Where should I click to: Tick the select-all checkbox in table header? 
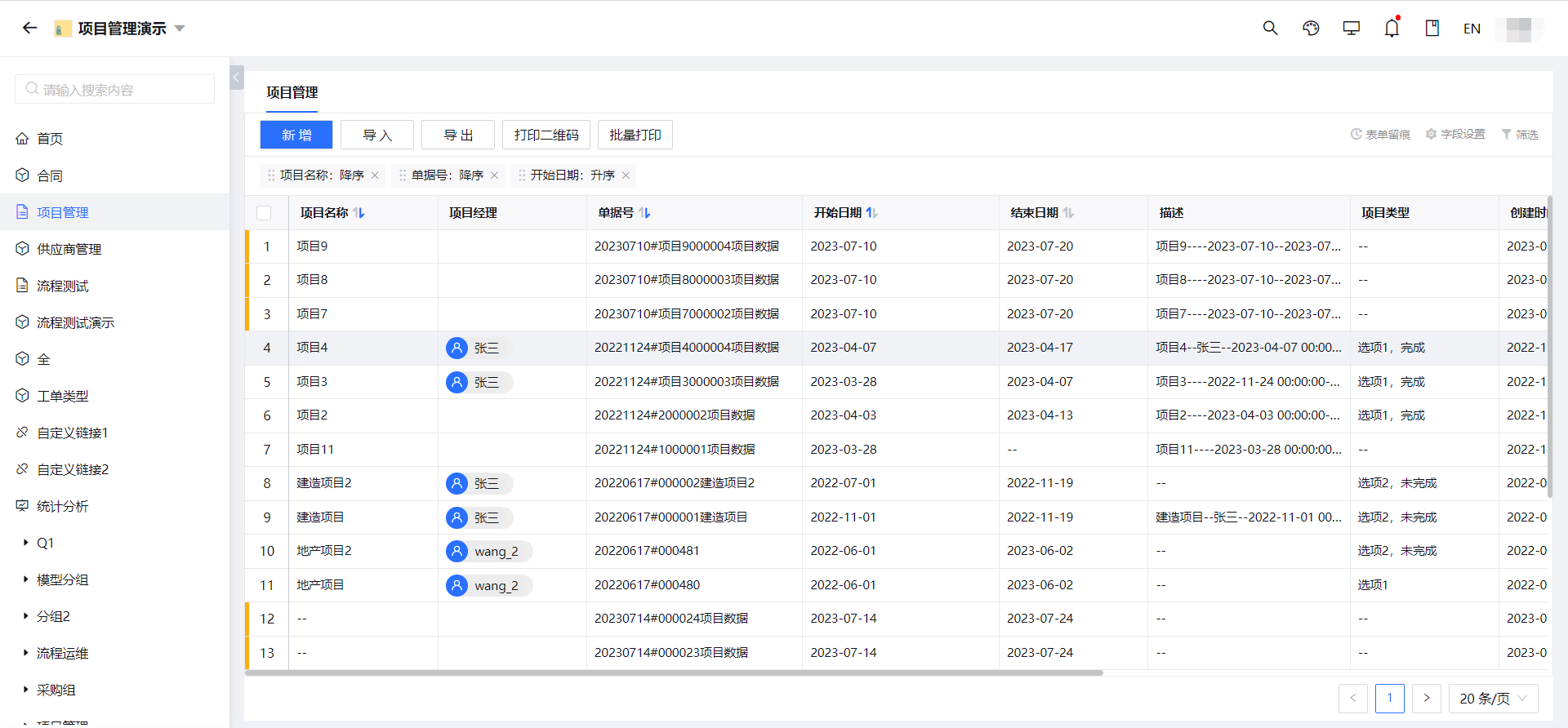tap(264, 213)
